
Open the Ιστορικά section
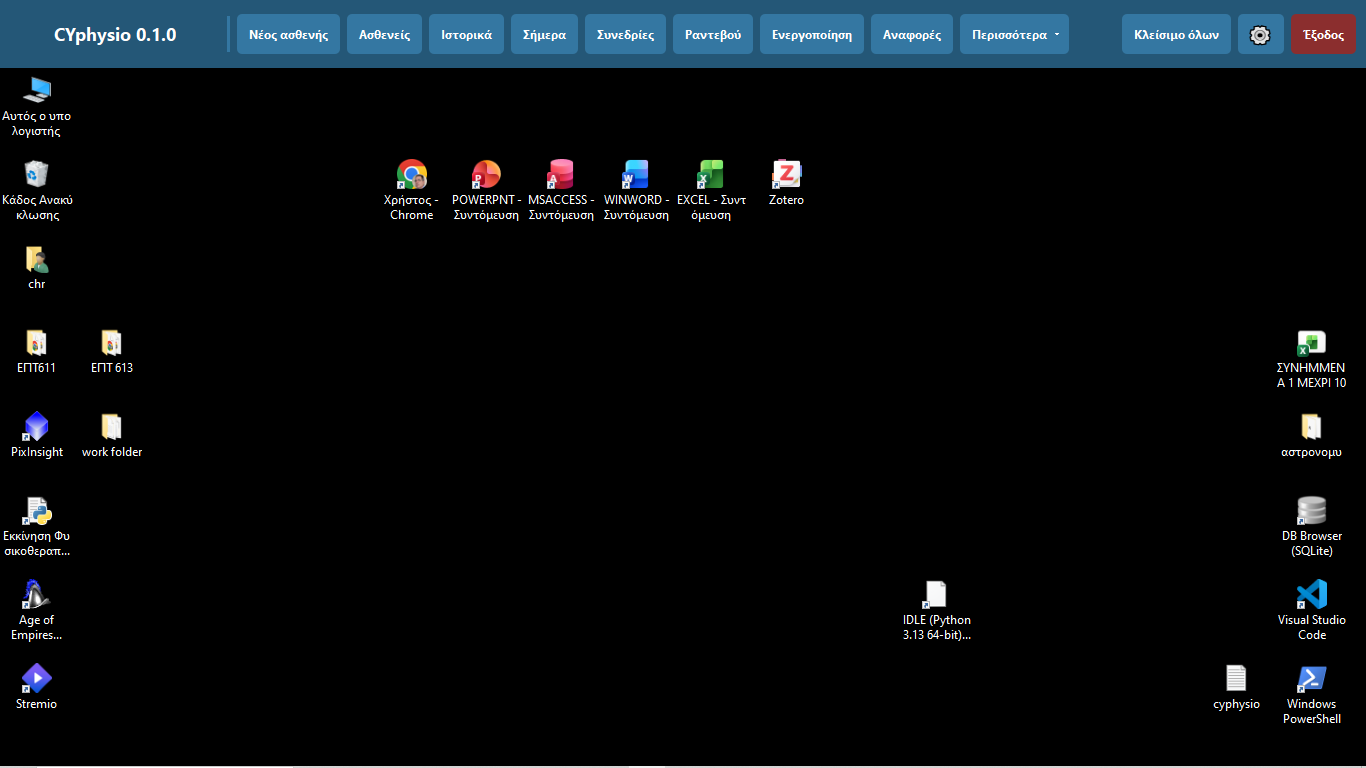tap(467, 34)
